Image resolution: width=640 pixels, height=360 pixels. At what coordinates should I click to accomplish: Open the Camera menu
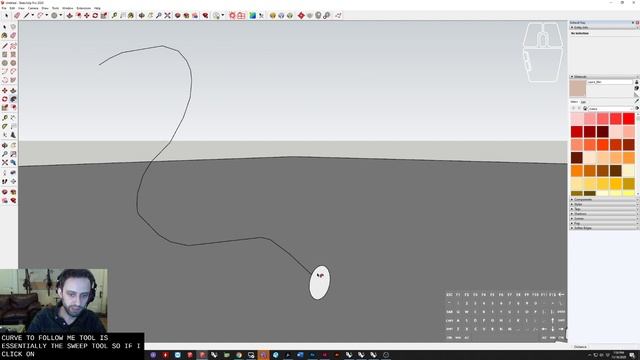pos(33,8)
